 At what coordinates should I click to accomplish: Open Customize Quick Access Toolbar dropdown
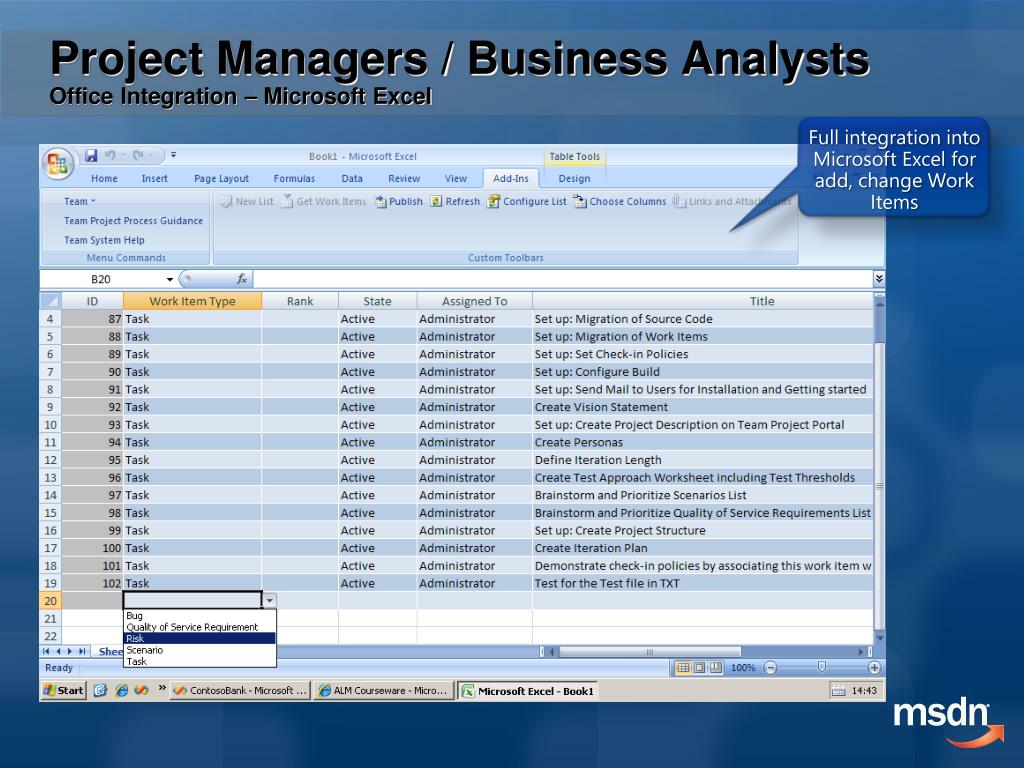click(x=173, y=155)
